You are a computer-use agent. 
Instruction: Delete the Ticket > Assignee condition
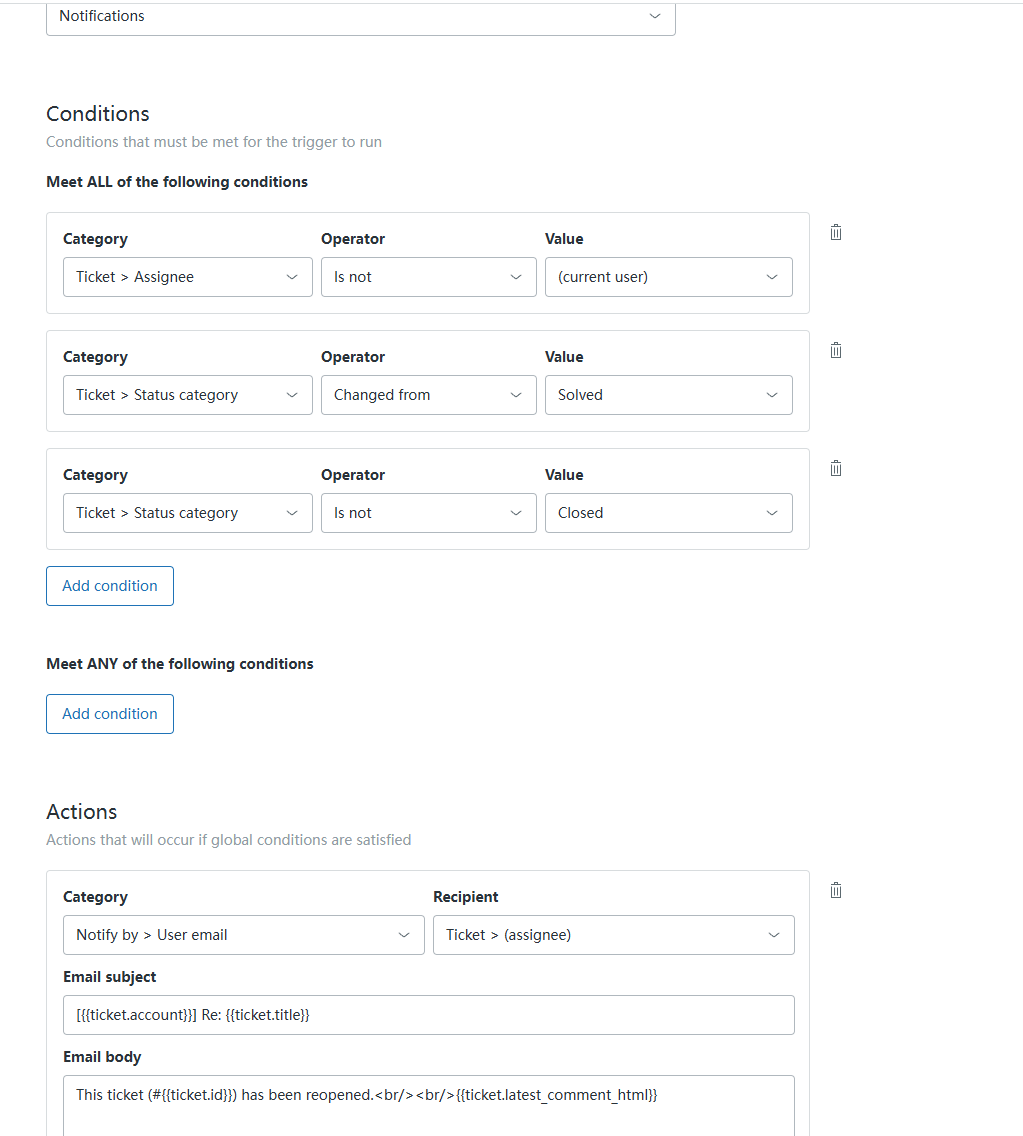(836, 232)
